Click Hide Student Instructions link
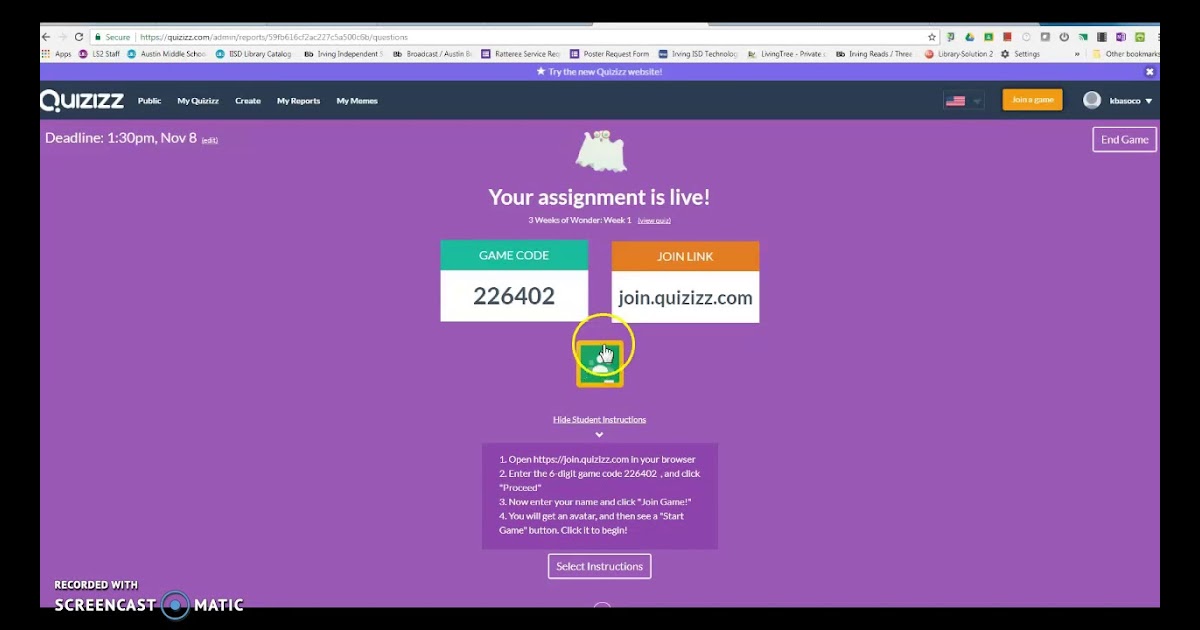The height and width of the screenshot is (630, 1200). tap(600, 419)
